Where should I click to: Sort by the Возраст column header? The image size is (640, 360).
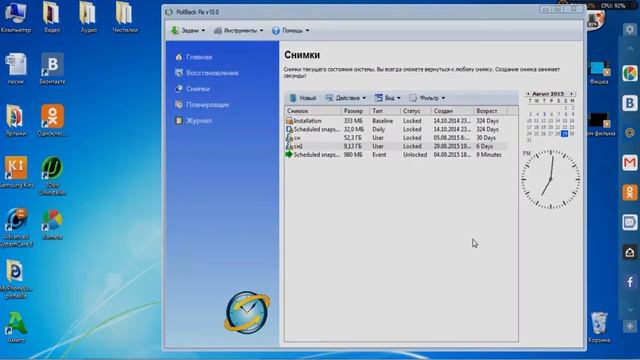[490, 111]
